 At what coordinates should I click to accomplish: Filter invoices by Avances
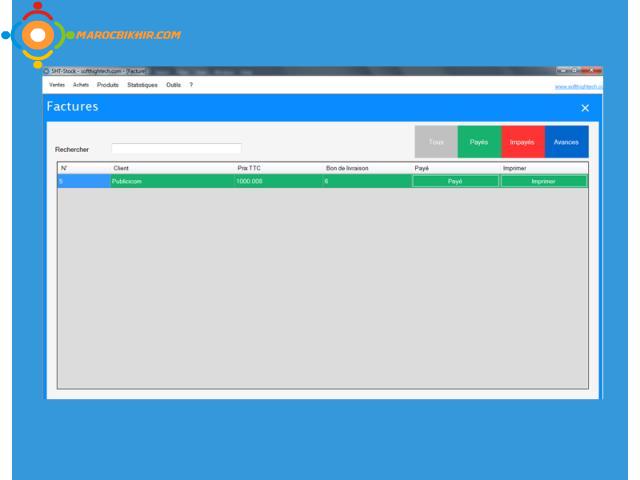pyautogui.click(x=567, y=142)
